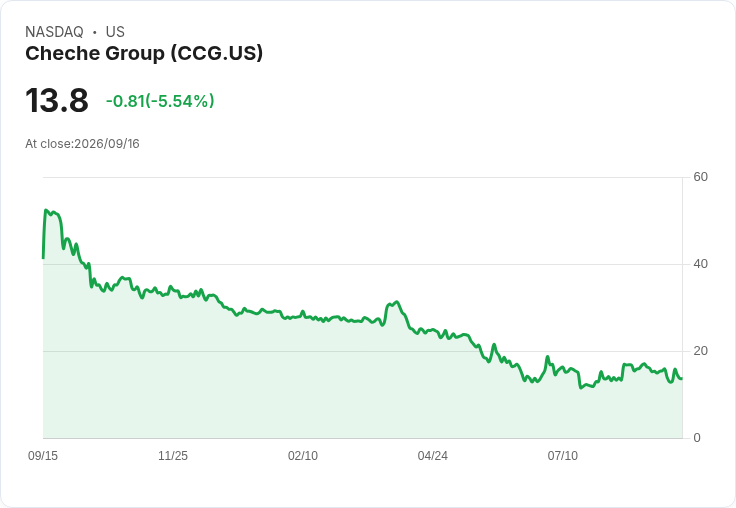Click the chart's highest peak near 09/15
This screenshot has height=508, width=736.
click(x=46, y=210)
